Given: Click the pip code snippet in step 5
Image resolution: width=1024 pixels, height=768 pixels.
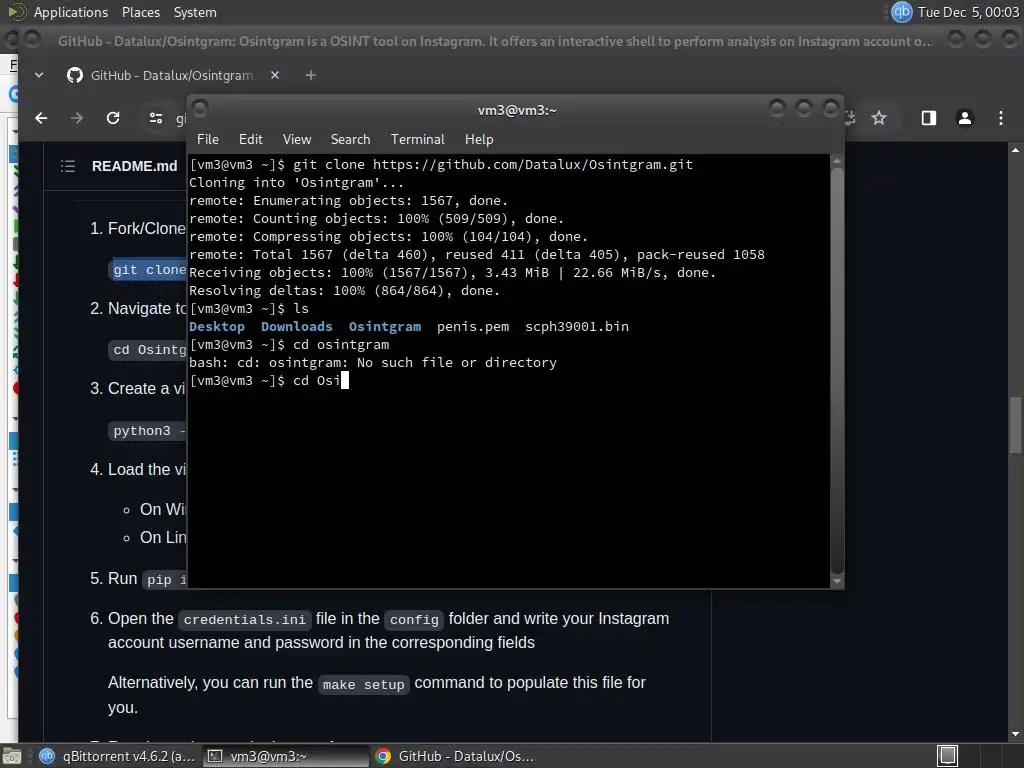Looking at the screenshot, I should (165, 579).
